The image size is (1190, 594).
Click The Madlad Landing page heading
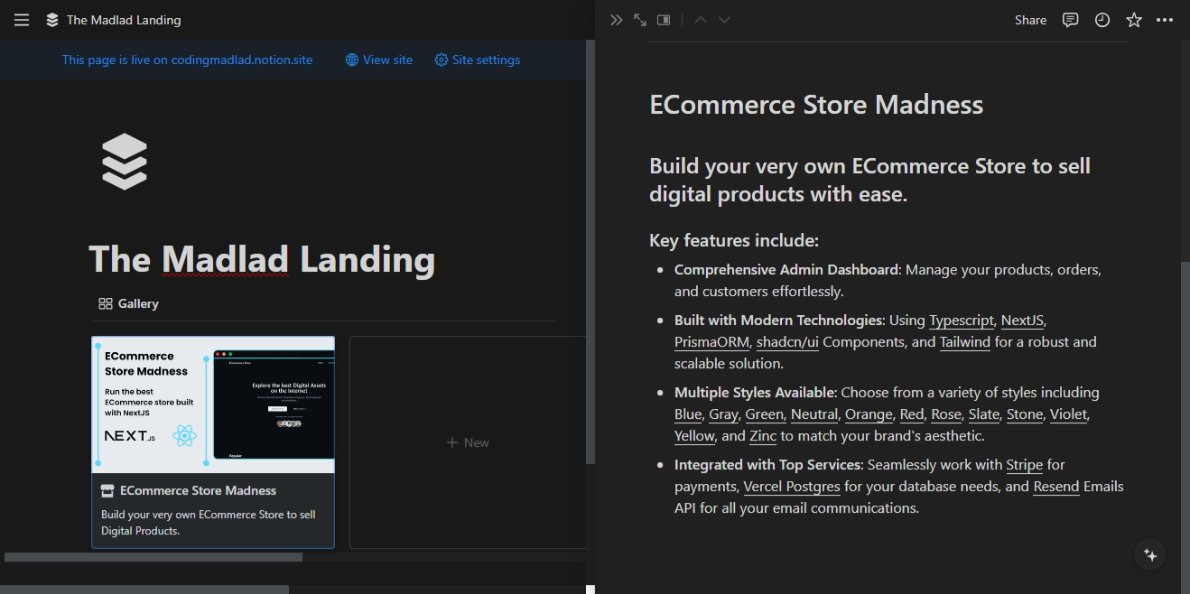click(x=262, y=259)
